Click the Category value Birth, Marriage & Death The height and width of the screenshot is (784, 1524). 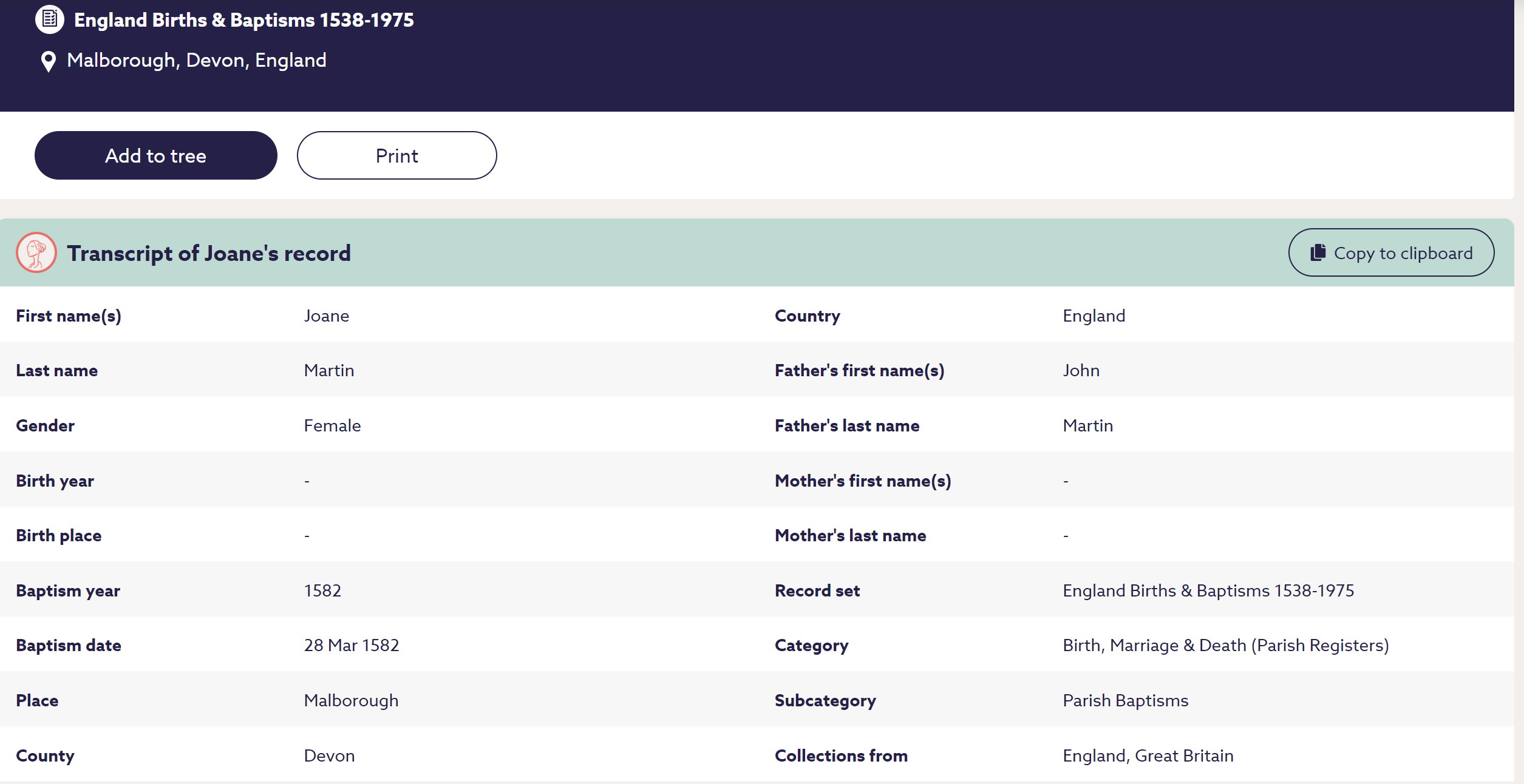point(1225,646)
